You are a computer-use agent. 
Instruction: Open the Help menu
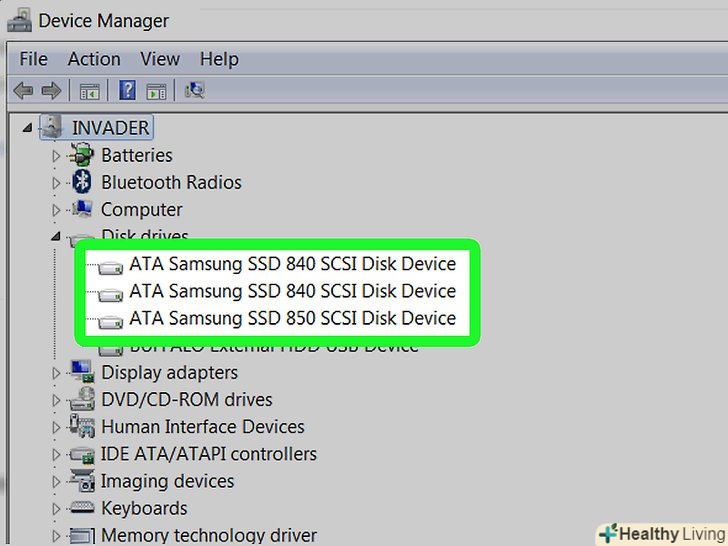[219, 59]
